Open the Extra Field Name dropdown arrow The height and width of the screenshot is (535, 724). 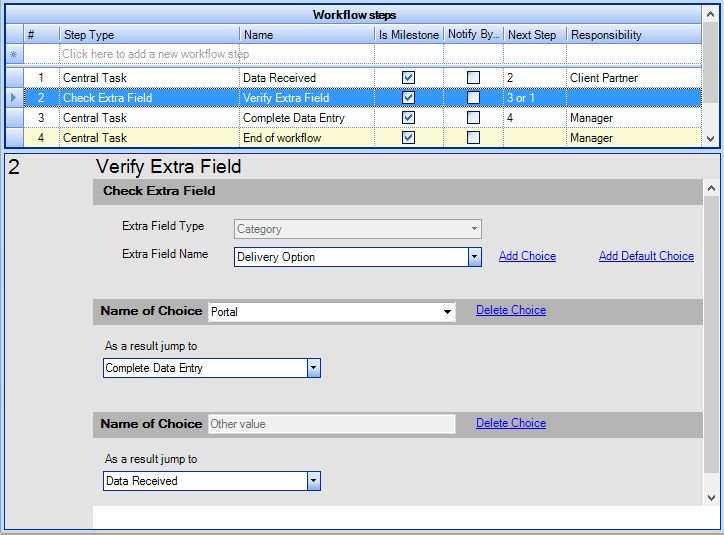[x=475, y=257]
